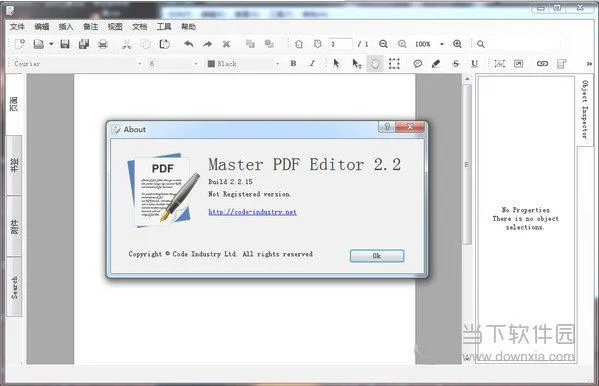Screen dimensions: 599x386
Task: Open the 视图 menu
Action: (x=115, y=26)
